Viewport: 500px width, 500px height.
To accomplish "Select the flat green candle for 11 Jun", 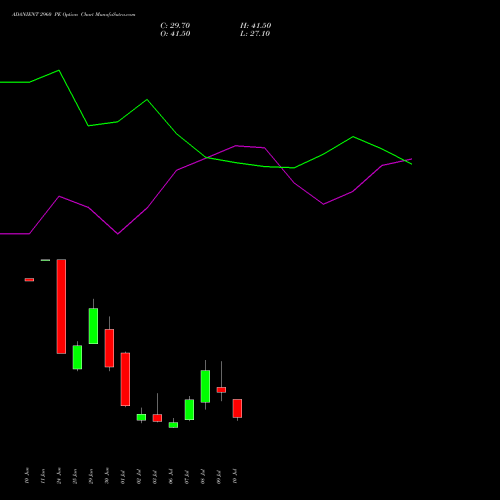I will tap(45, 260).
